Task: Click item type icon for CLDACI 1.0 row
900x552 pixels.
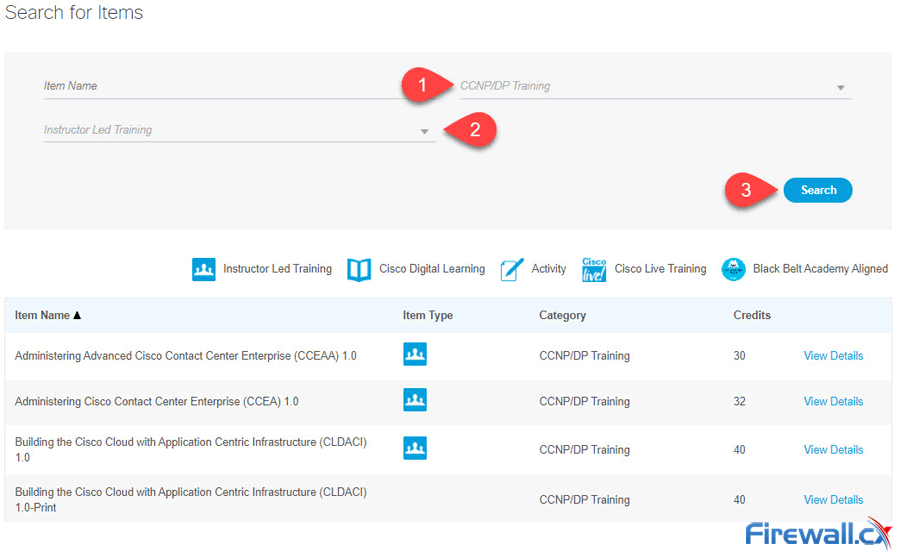Action: [415, 448]
